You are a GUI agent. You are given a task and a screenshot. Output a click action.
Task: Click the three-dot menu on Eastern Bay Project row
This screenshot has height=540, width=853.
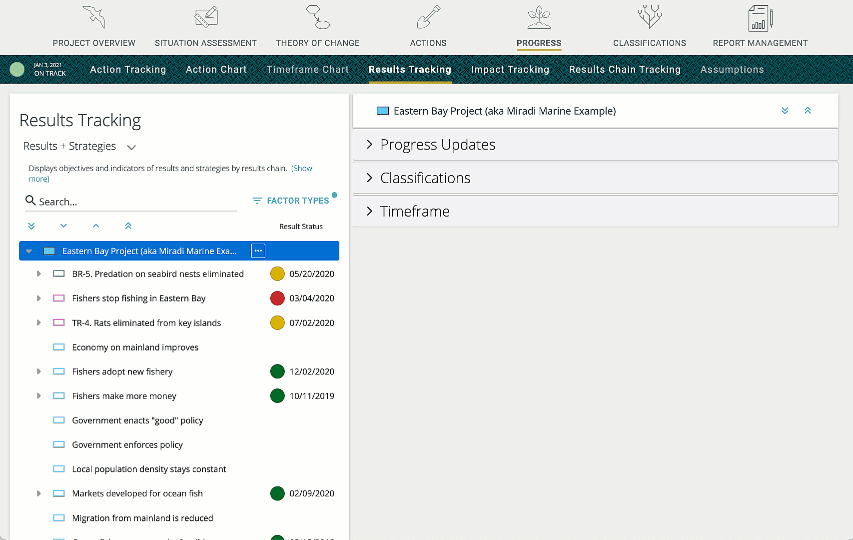[258, 251]
